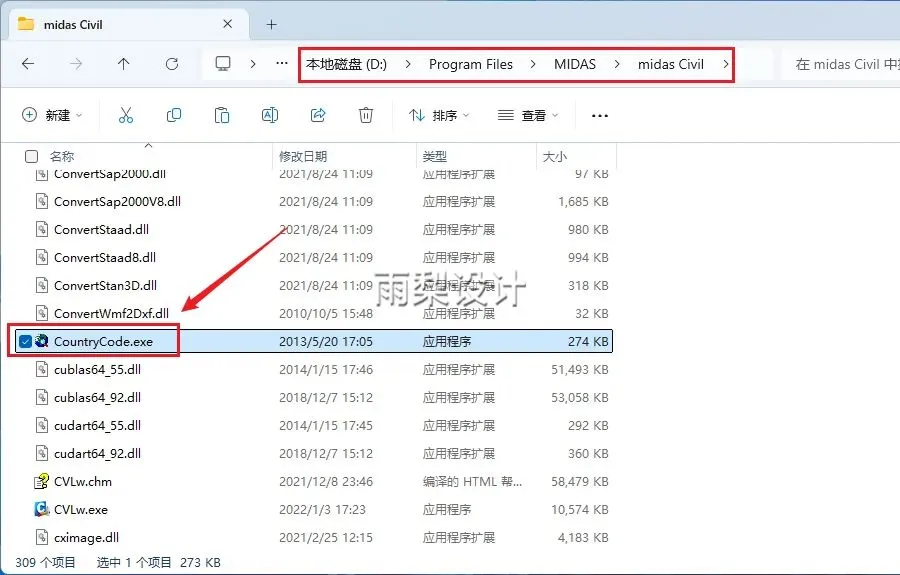The height and width of the screenshot is (575, 900).
Task: Click icon of ConvertStaad.dll
Action: pyautogui.click(x=41, y=229)
